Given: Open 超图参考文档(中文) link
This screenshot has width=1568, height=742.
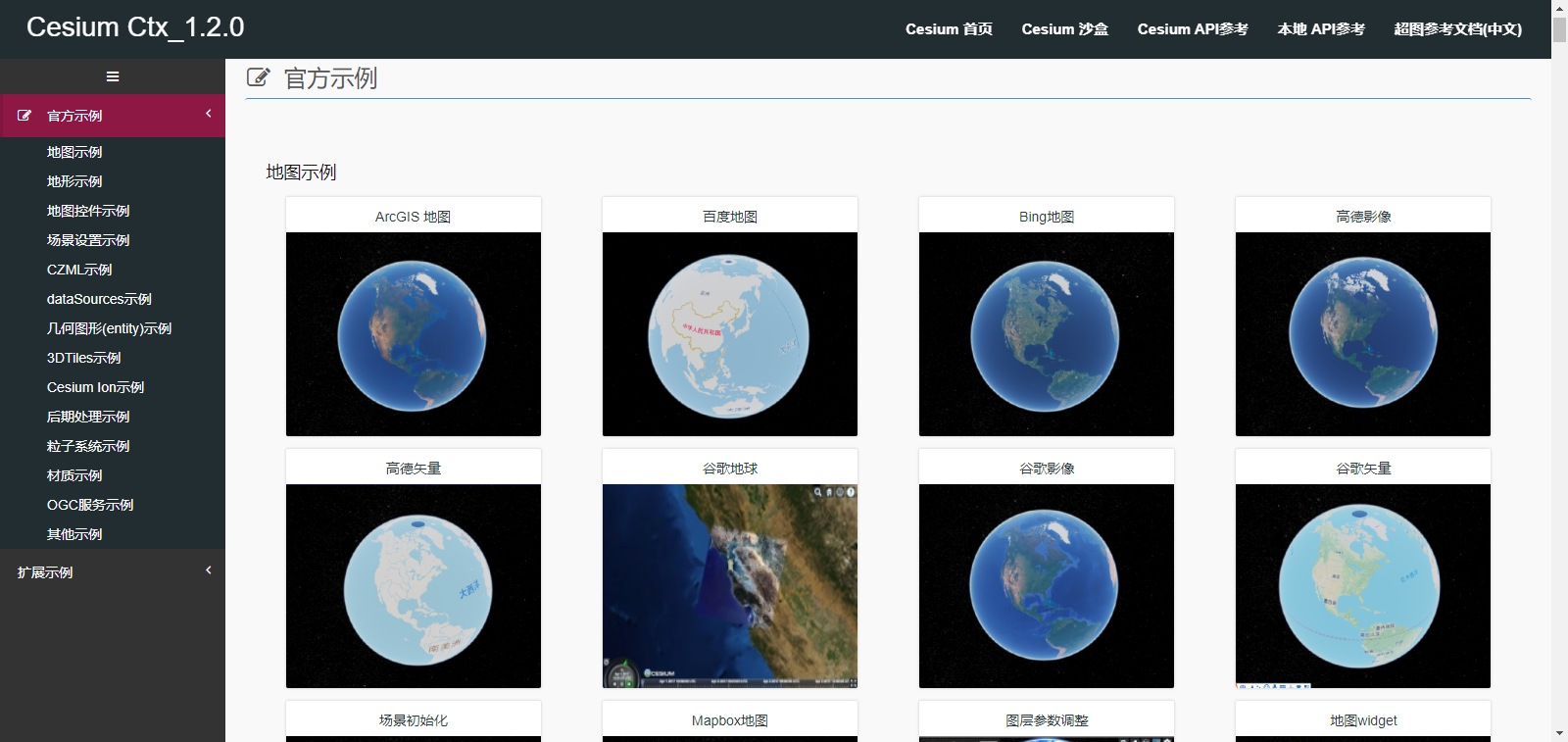Looking at the screenshot, I should tap(1458, 29).
